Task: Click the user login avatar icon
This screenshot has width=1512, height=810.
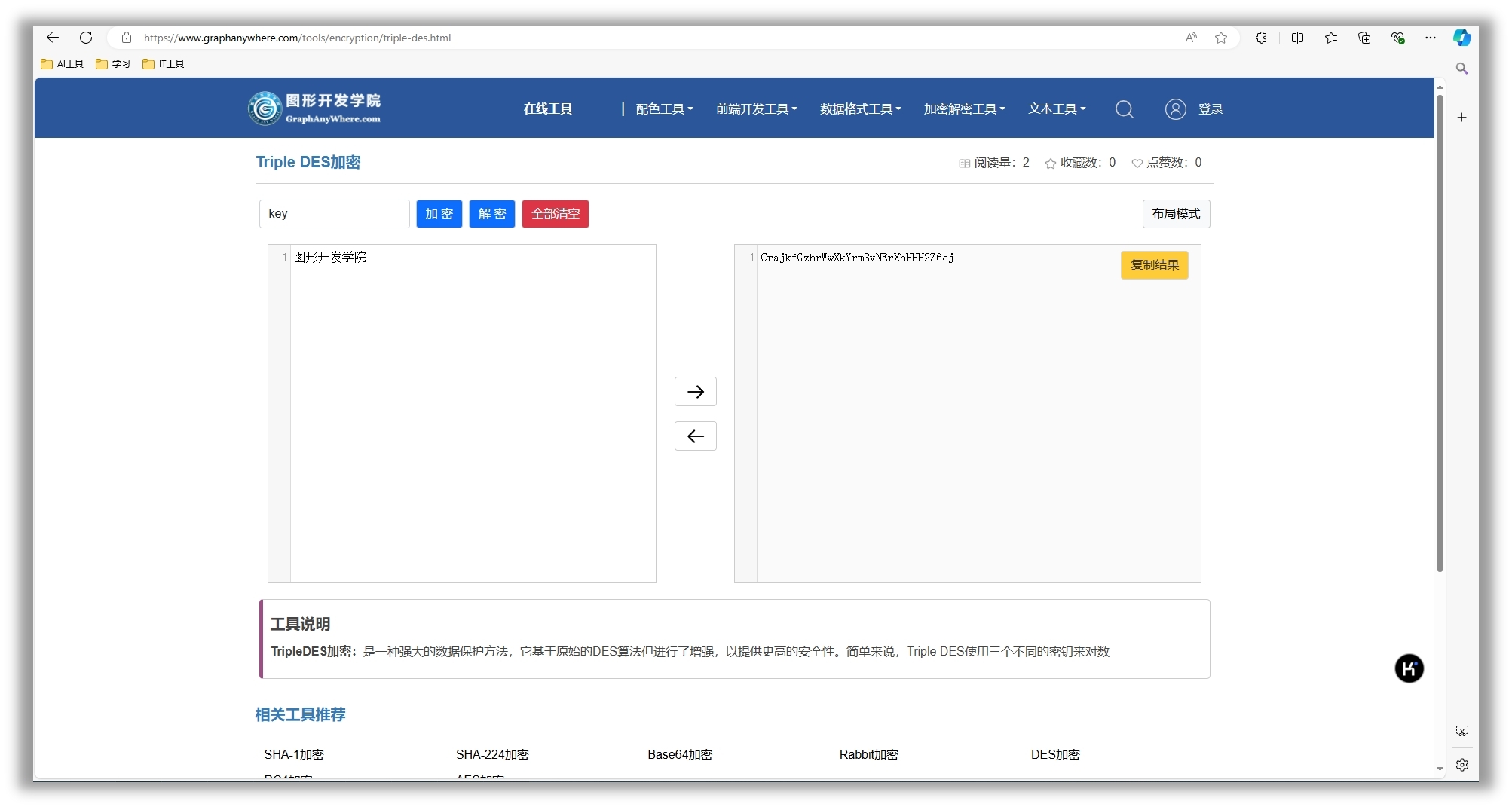Action: coord(1175,109)
